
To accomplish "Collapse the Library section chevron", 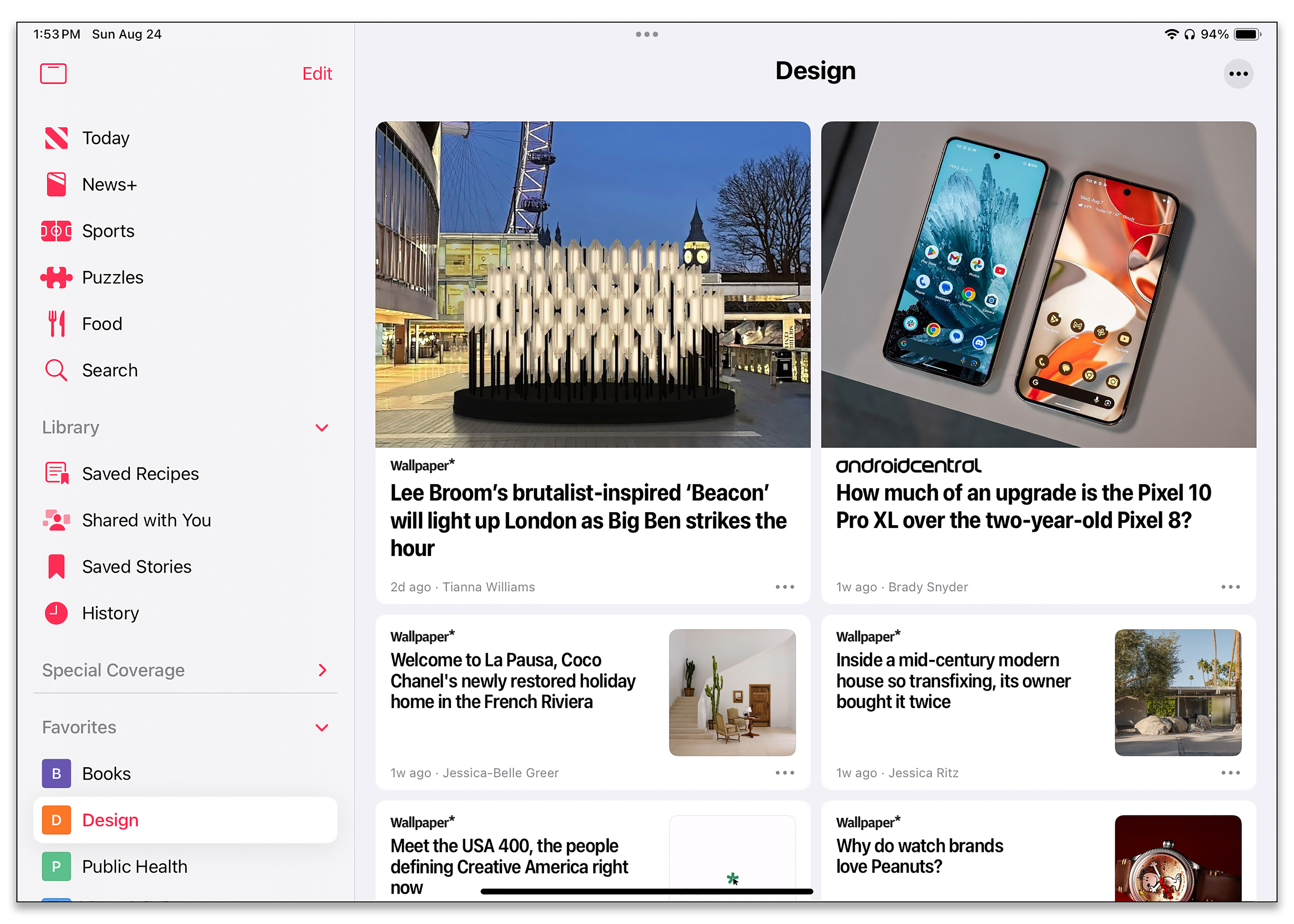I will 322,427.
